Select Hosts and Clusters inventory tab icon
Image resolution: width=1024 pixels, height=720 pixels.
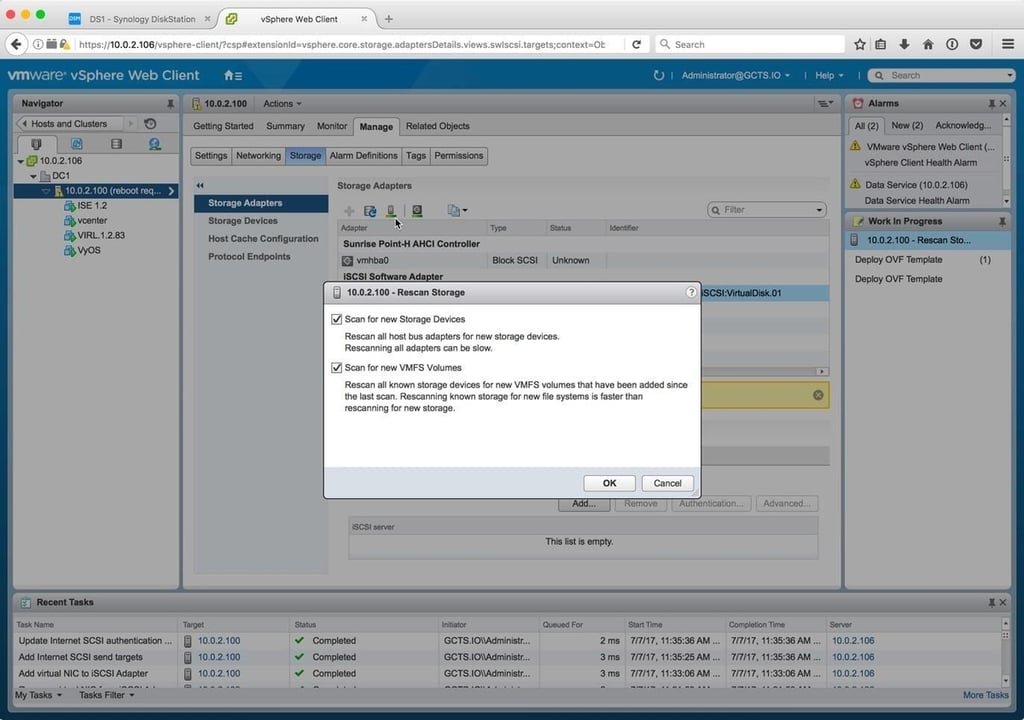pos(37,144)
